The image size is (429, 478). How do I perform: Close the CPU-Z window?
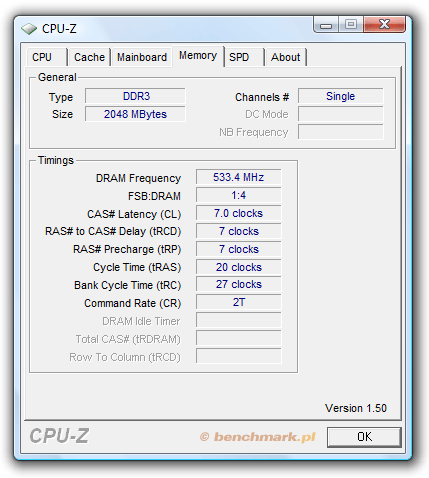(384, 25)
